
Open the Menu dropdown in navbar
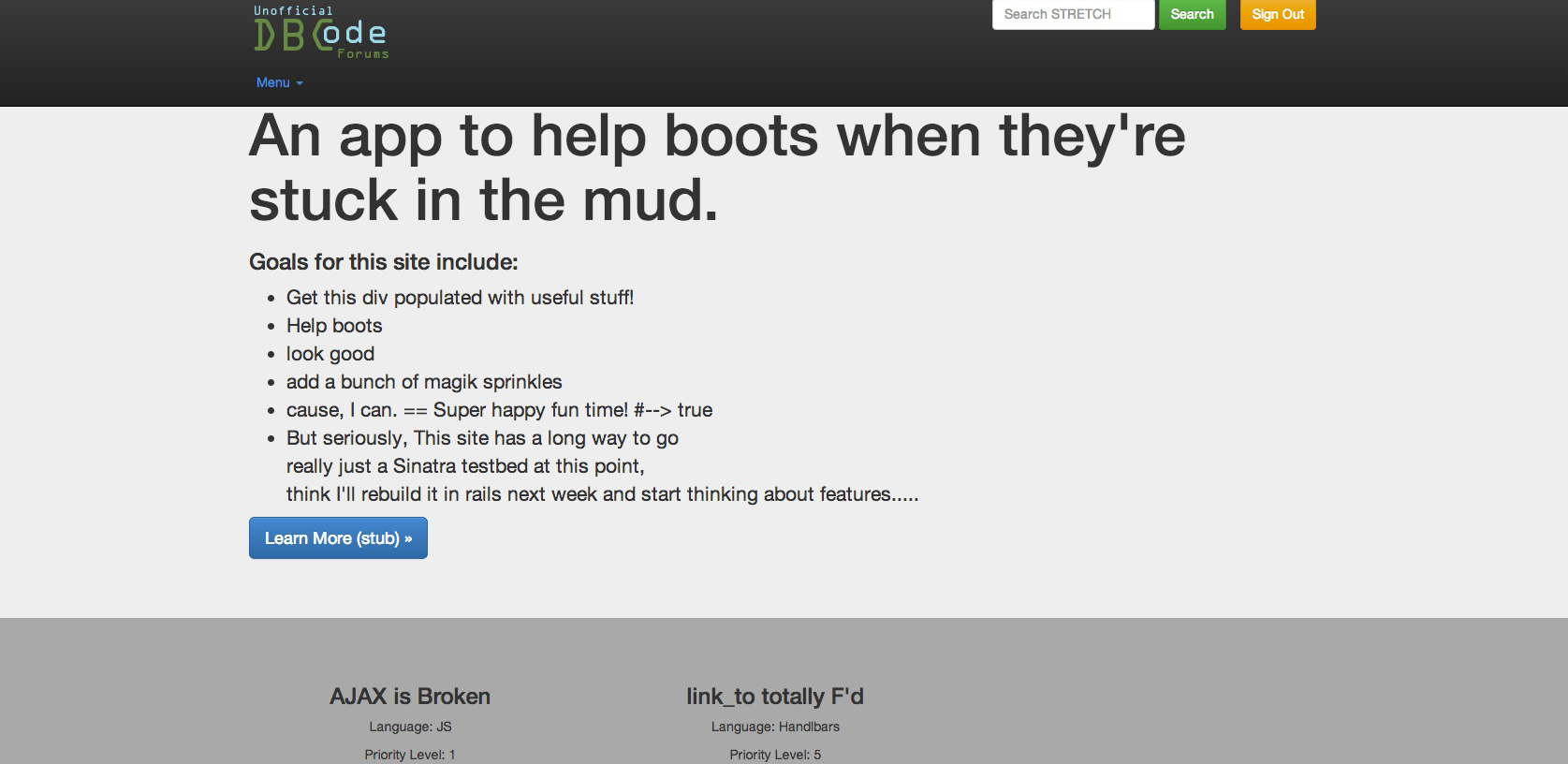279,82
